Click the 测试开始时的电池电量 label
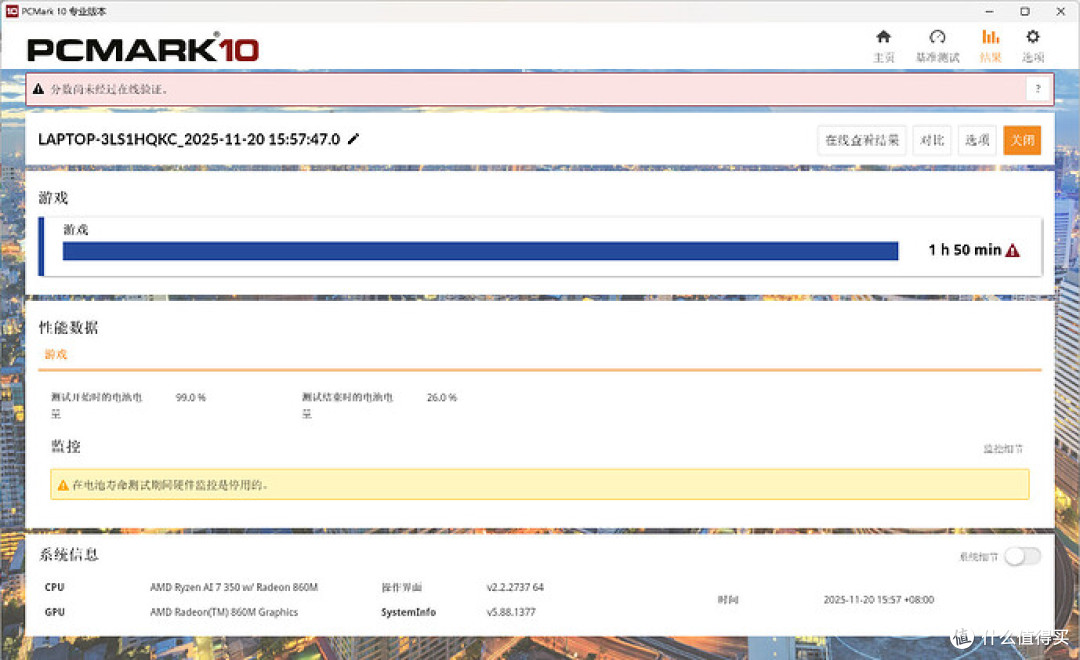Viewport: 1080px width, 660px height. click(x=96, y=405)
